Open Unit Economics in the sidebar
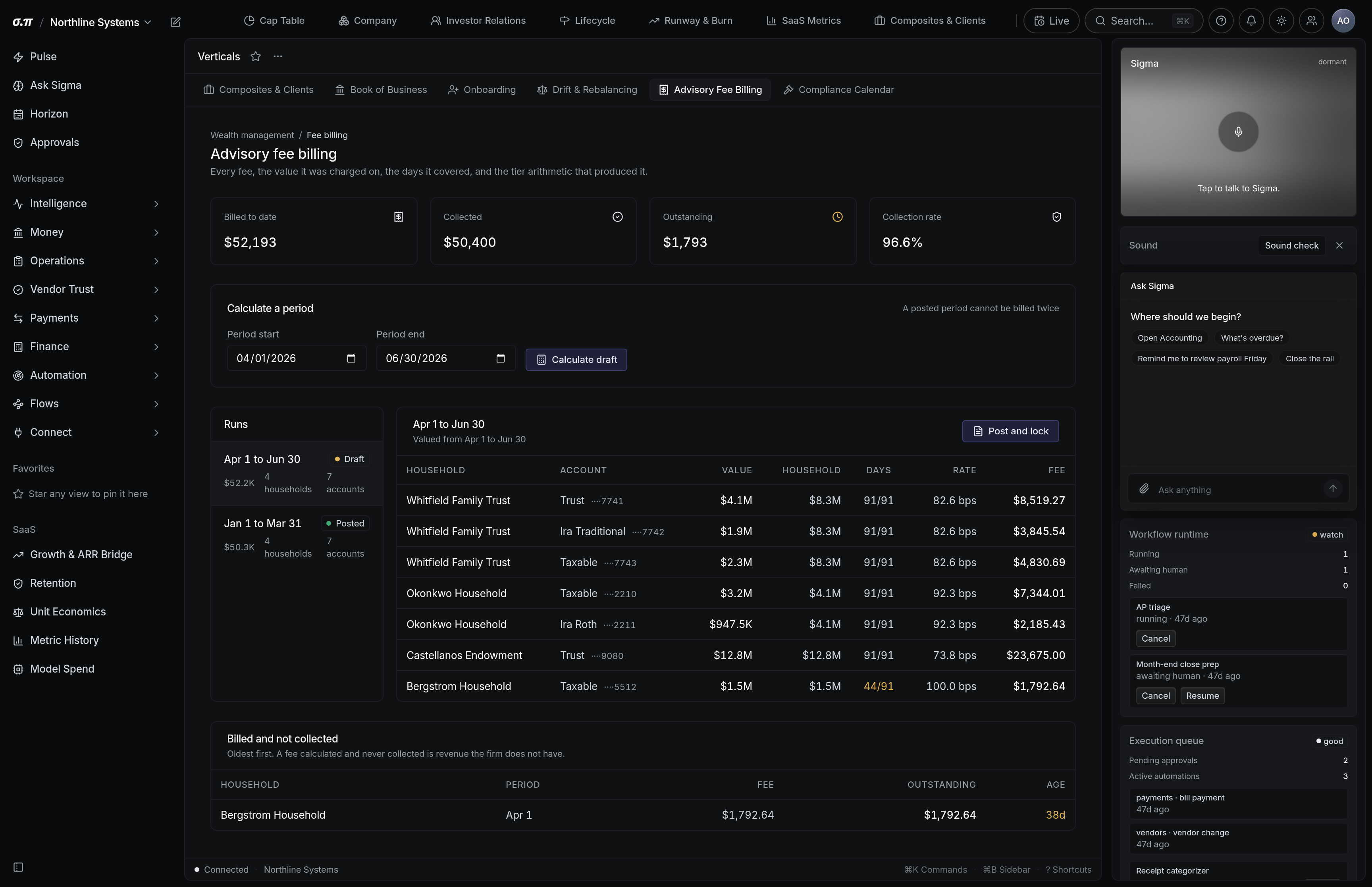This screenshot has height=887, width=1372. [x=87, y=612]
